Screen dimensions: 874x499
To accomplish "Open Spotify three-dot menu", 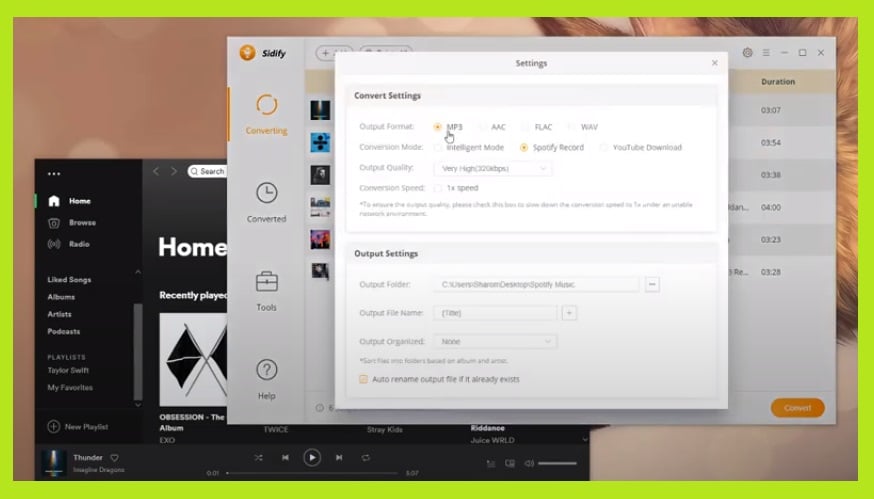I will 54,174.
